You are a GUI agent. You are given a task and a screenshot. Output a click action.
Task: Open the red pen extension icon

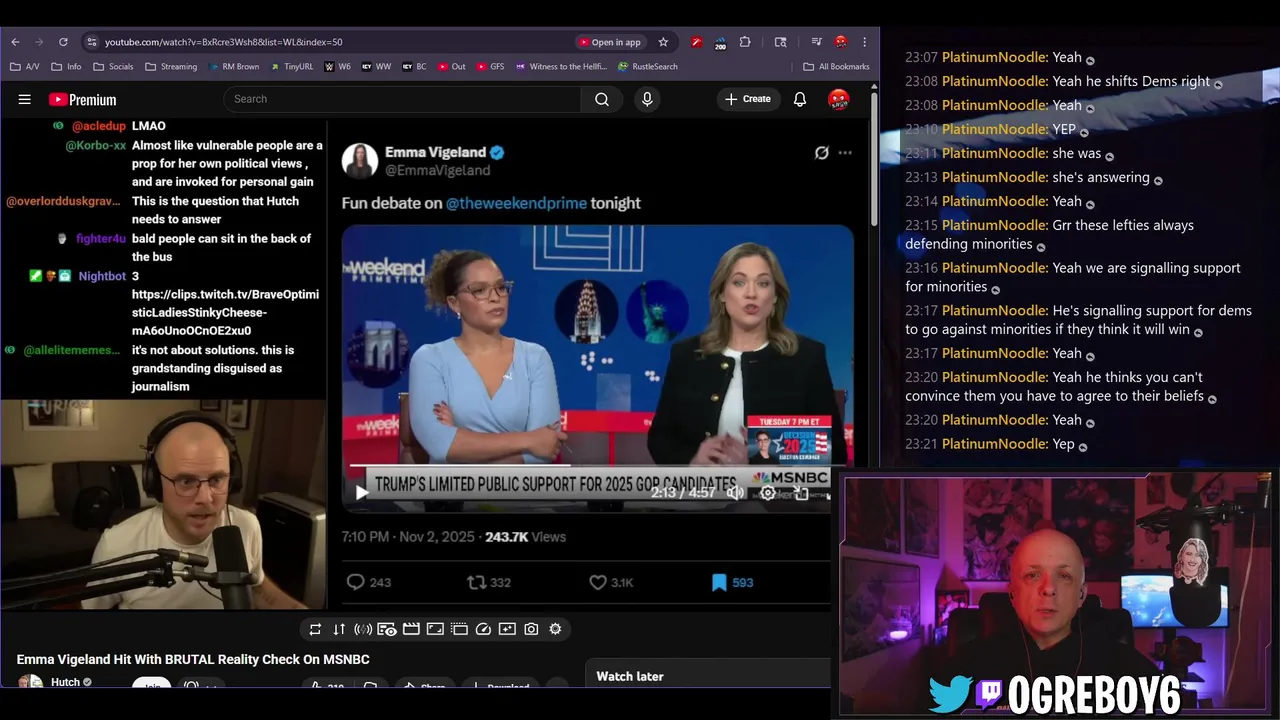tap(696, 42)
